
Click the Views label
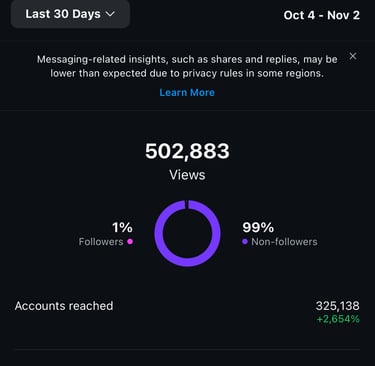[187, 175]
